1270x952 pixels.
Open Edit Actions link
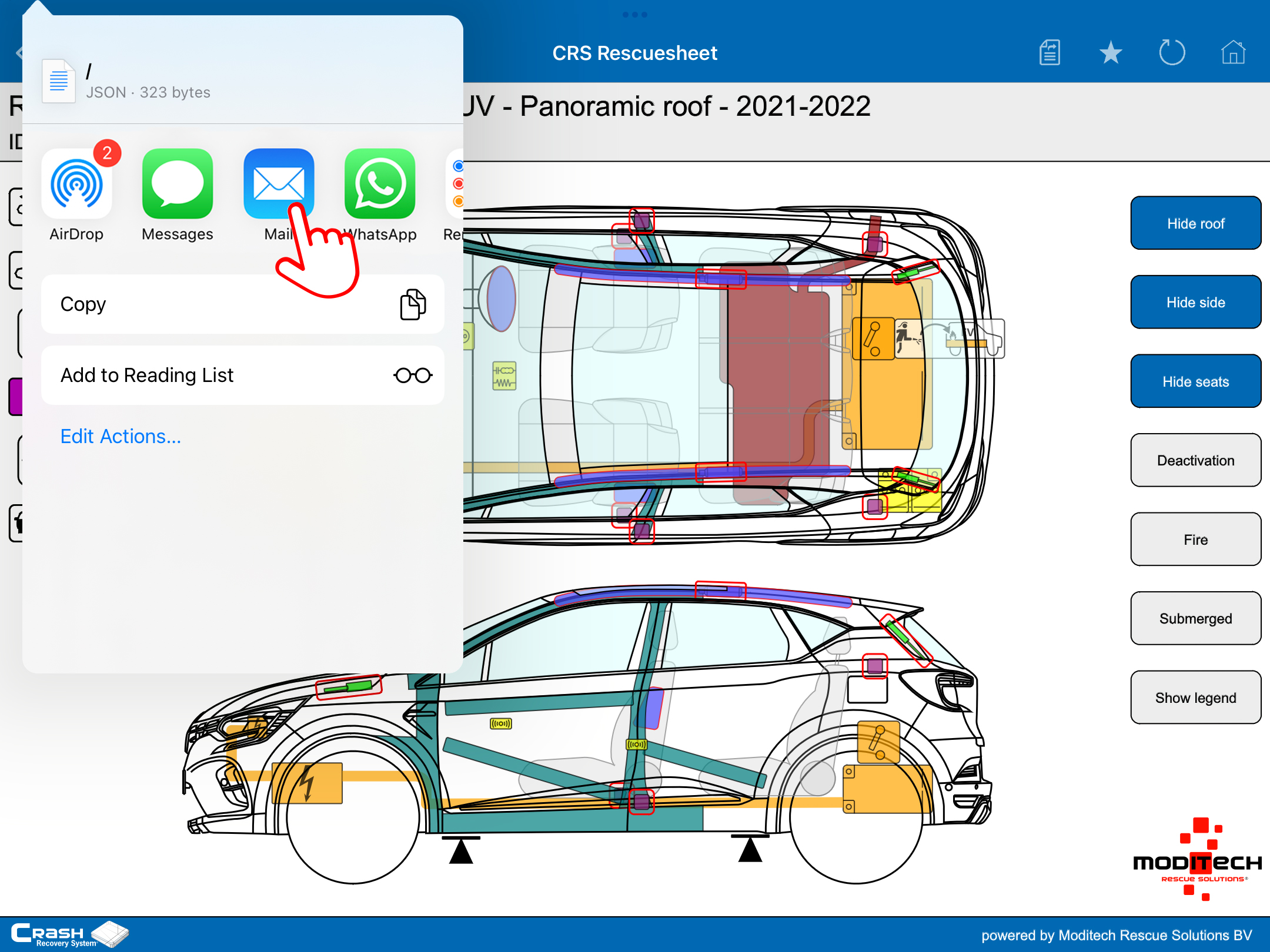(121, 436)
